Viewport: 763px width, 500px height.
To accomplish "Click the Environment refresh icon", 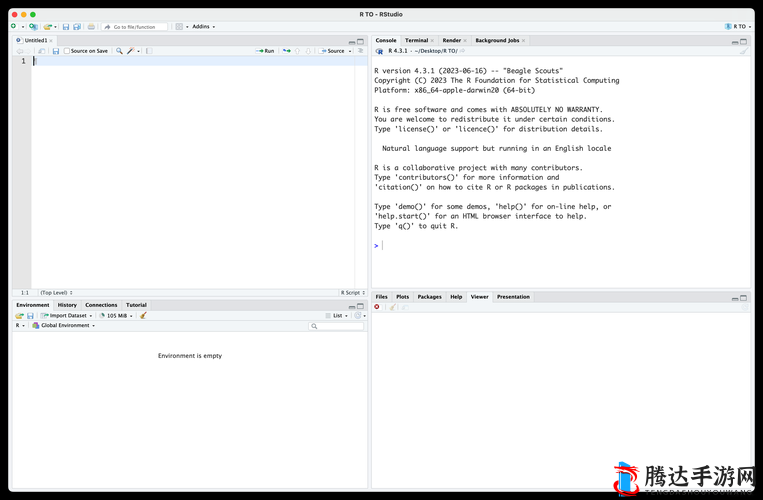I will pos(358,316).
